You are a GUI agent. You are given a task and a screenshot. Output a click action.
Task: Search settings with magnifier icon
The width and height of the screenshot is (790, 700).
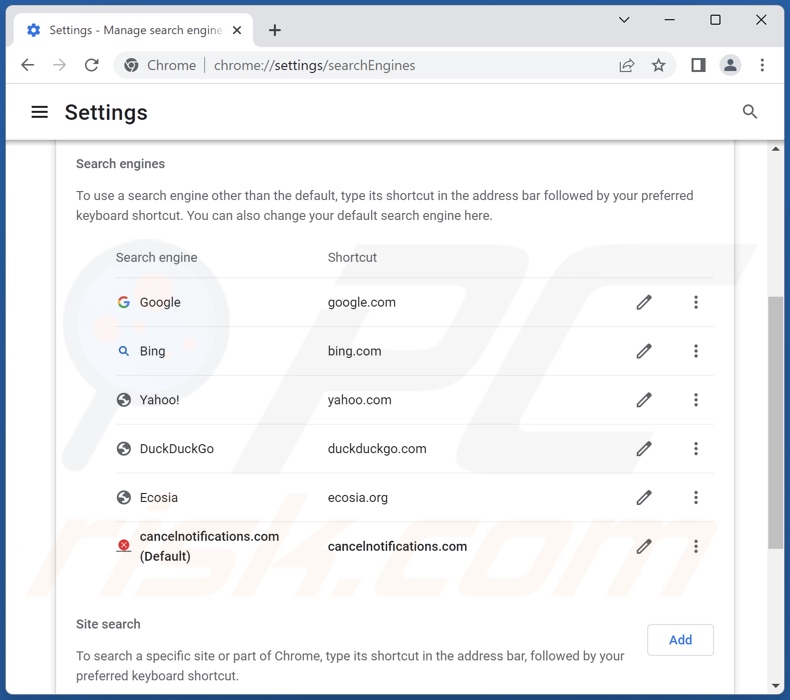coord(750,112)
